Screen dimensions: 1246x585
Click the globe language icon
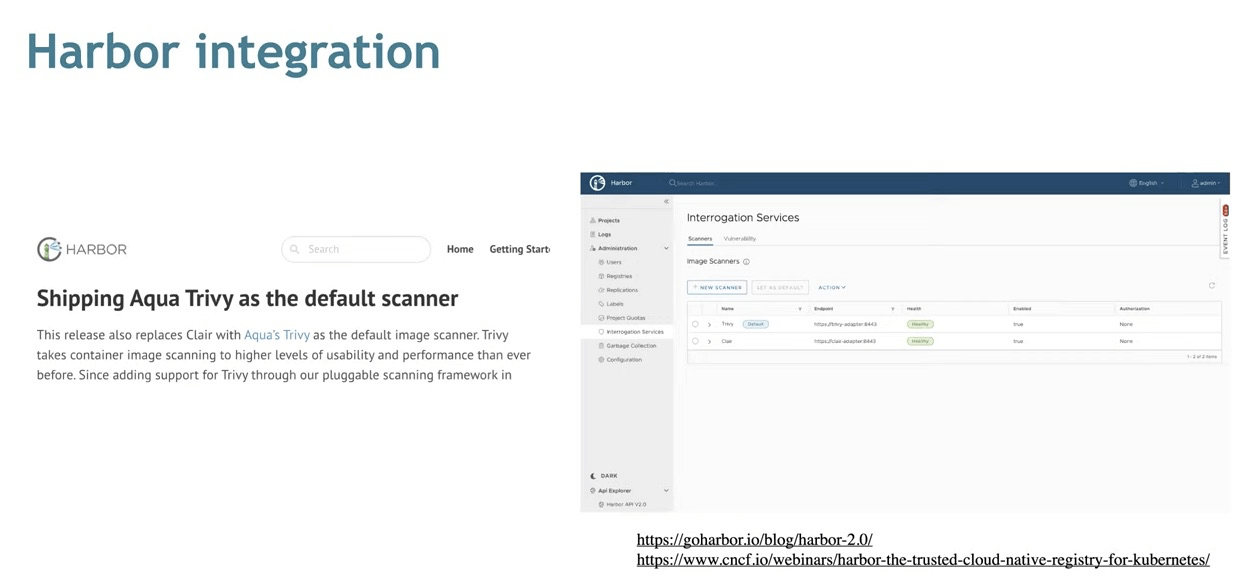coord(1133,183)
